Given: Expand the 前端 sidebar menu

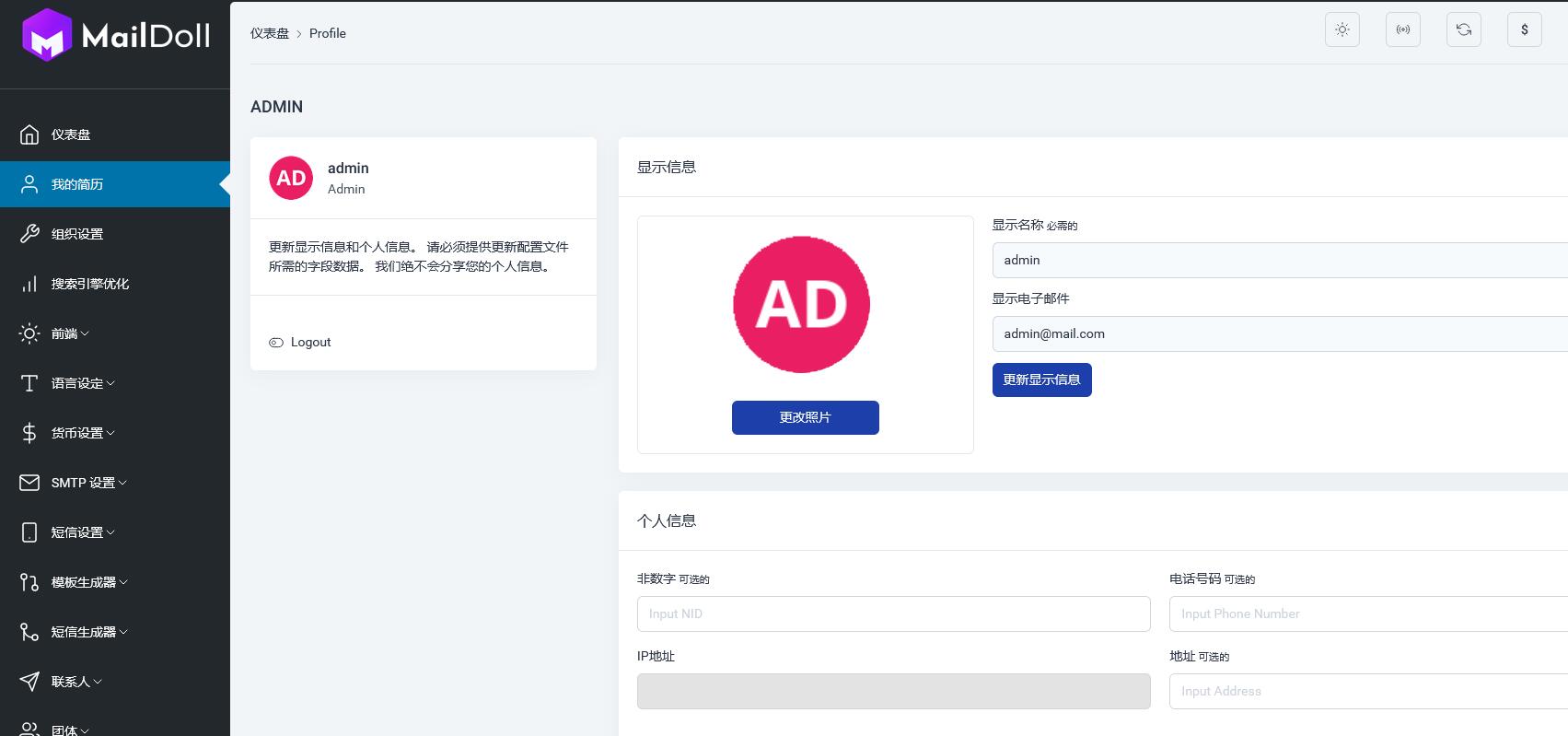Looking at the screenshot, I should [x=69, y=333].
